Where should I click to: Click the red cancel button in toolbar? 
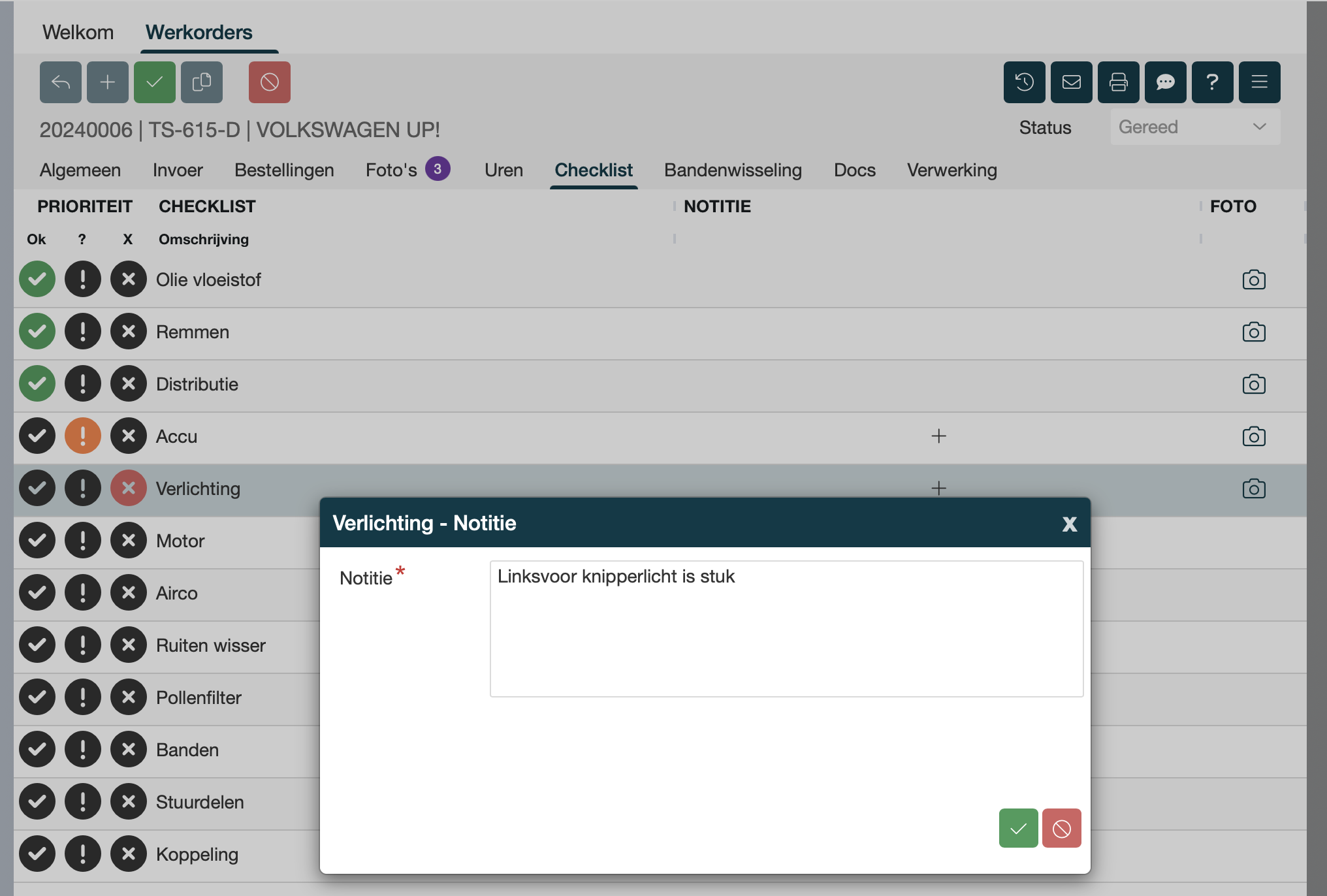tap(269, 82)
